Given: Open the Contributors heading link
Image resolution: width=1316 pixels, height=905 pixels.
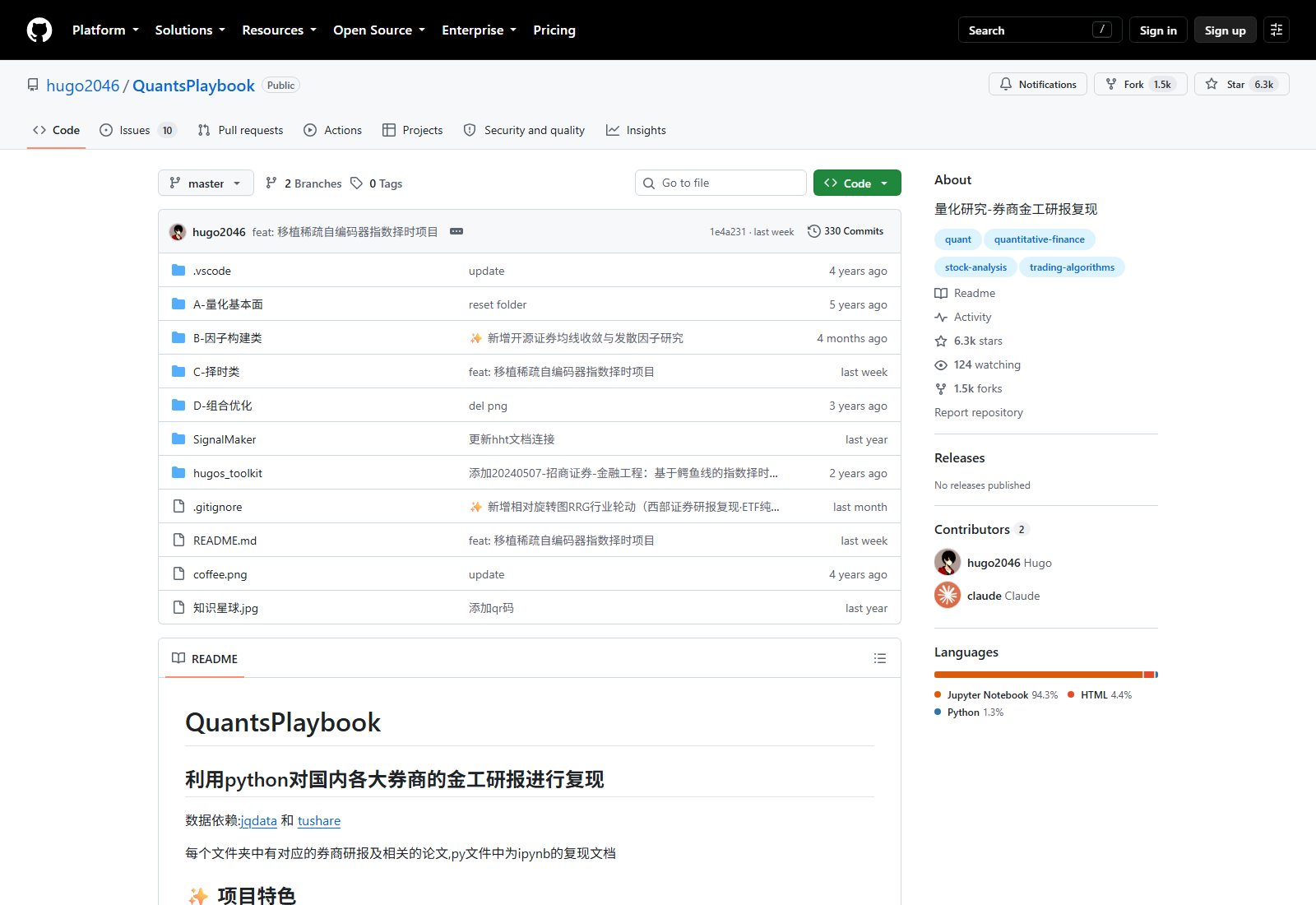Looking at the screenshot, I should pyautogui.click(x=982, y=529).
